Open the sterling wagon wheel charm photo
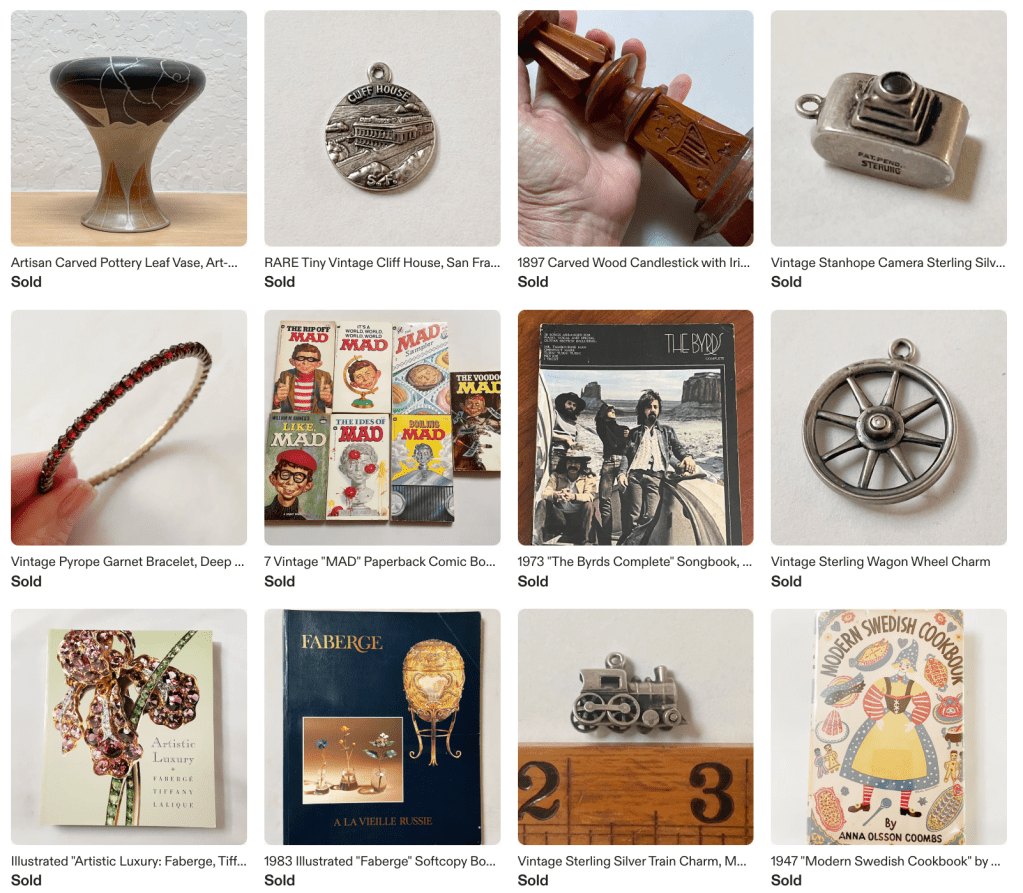Viewport: 1023px width, 893px height. 889,427
